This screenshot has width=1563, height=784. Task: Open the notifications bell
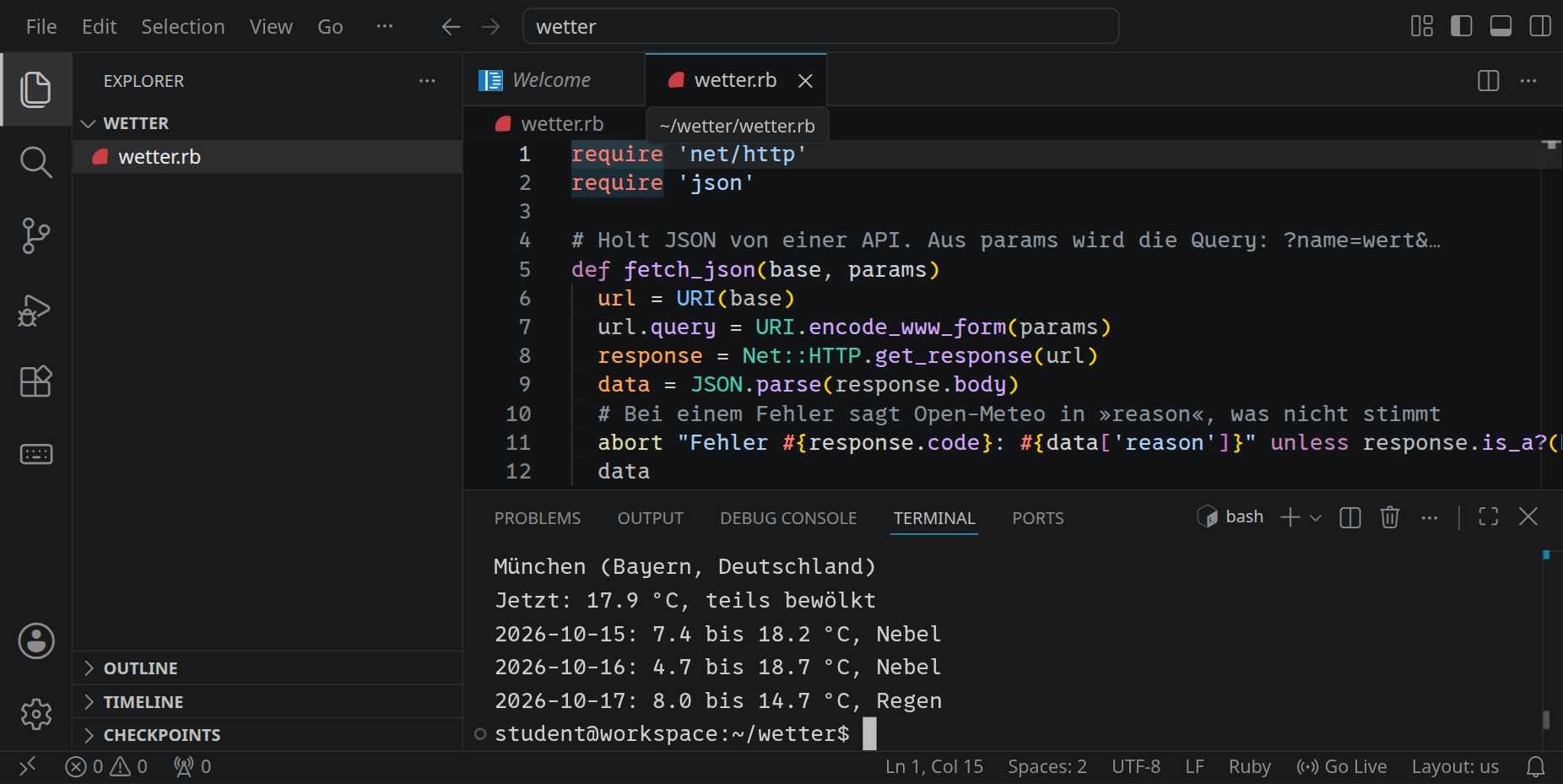(x=1536, y=766)
